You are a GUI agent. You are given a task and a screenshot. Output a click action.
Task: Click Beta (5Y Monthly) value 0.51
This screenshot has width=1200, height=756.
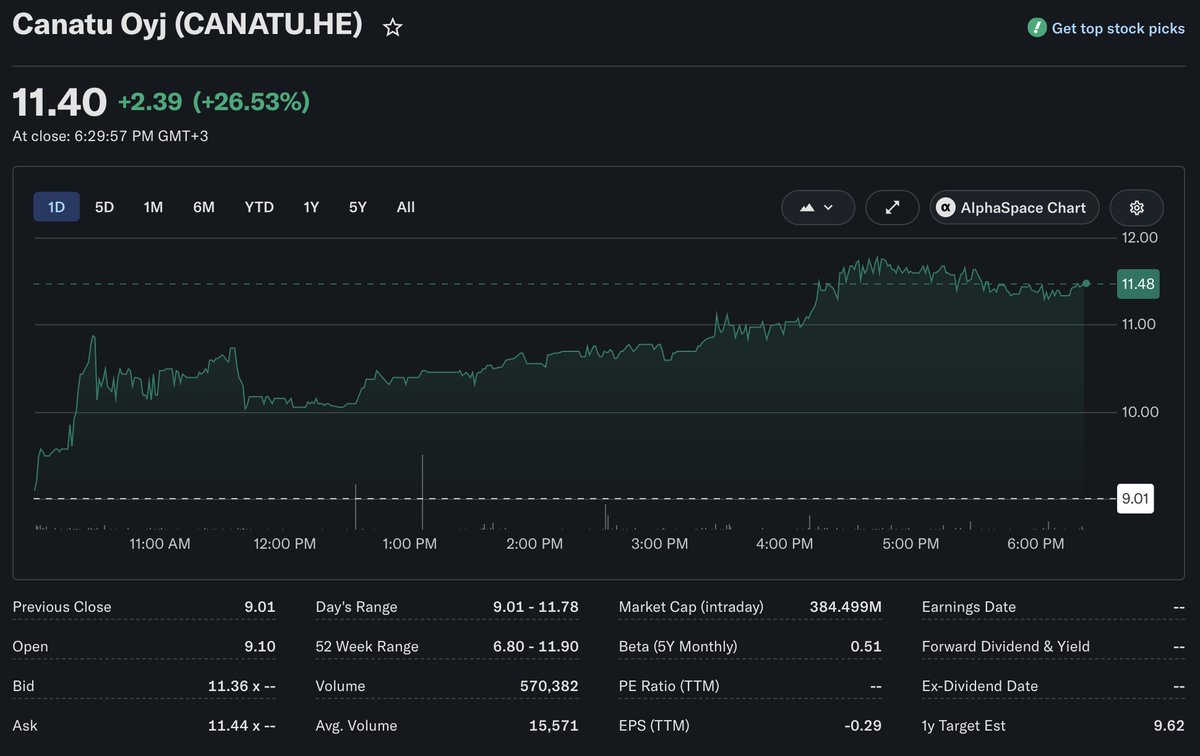click(x=866, y=646)
